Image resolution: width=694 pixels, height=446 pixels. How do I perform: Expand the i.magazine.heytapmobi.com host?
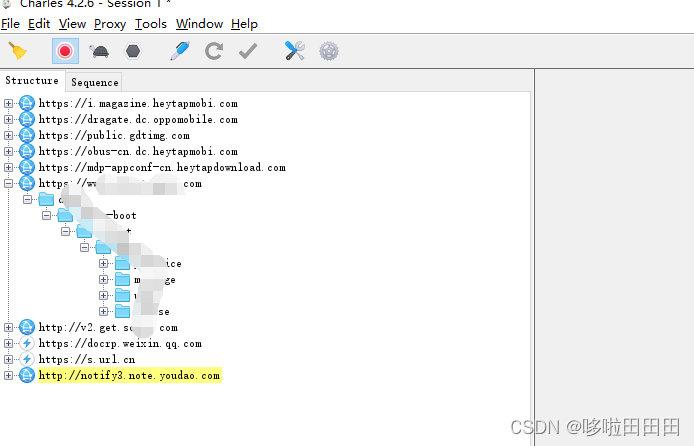[x=8, y=103]
